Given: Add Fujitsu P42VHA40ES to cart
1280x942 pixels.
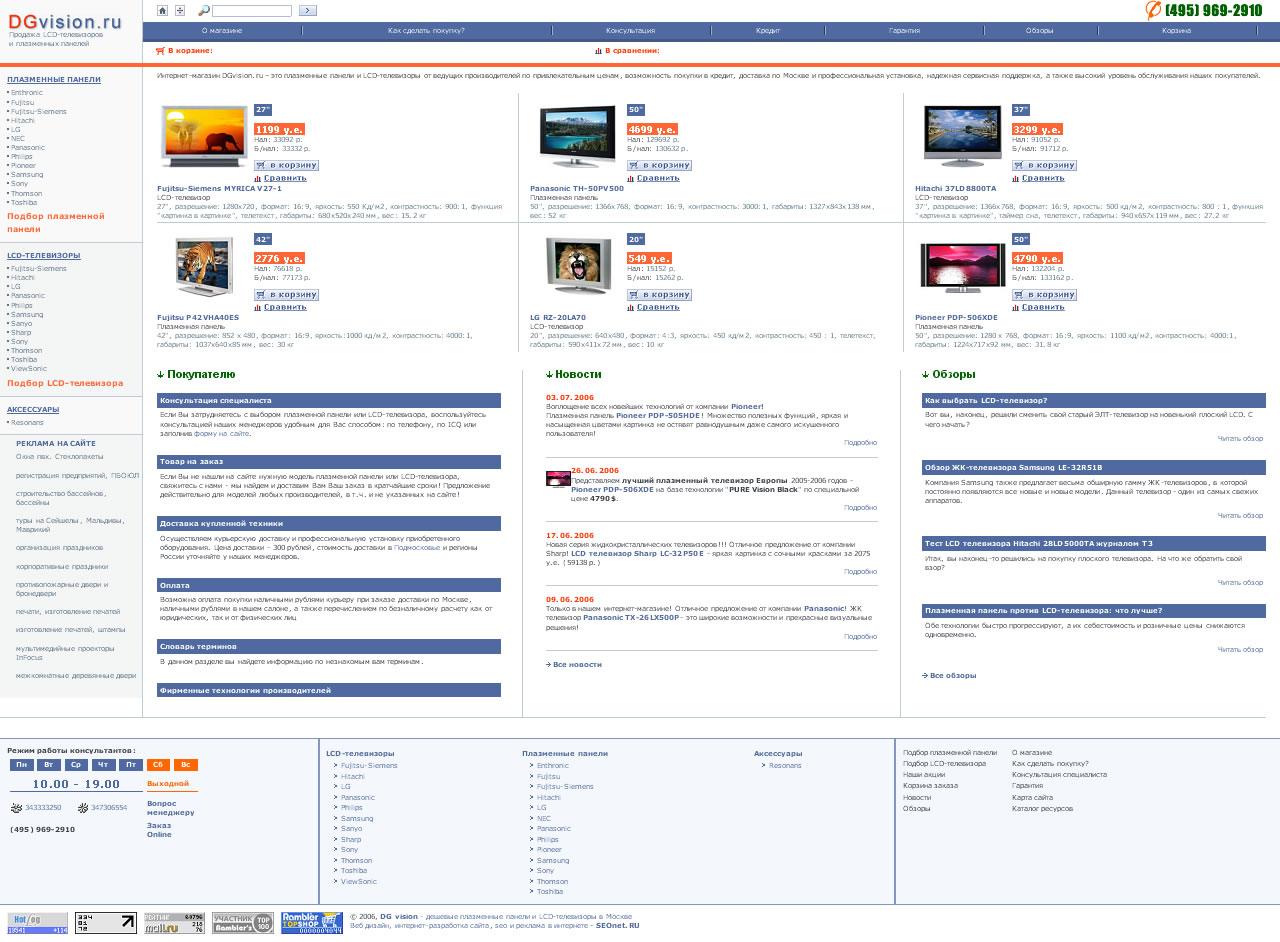Looking at the screenshot, I should [286, 295].
